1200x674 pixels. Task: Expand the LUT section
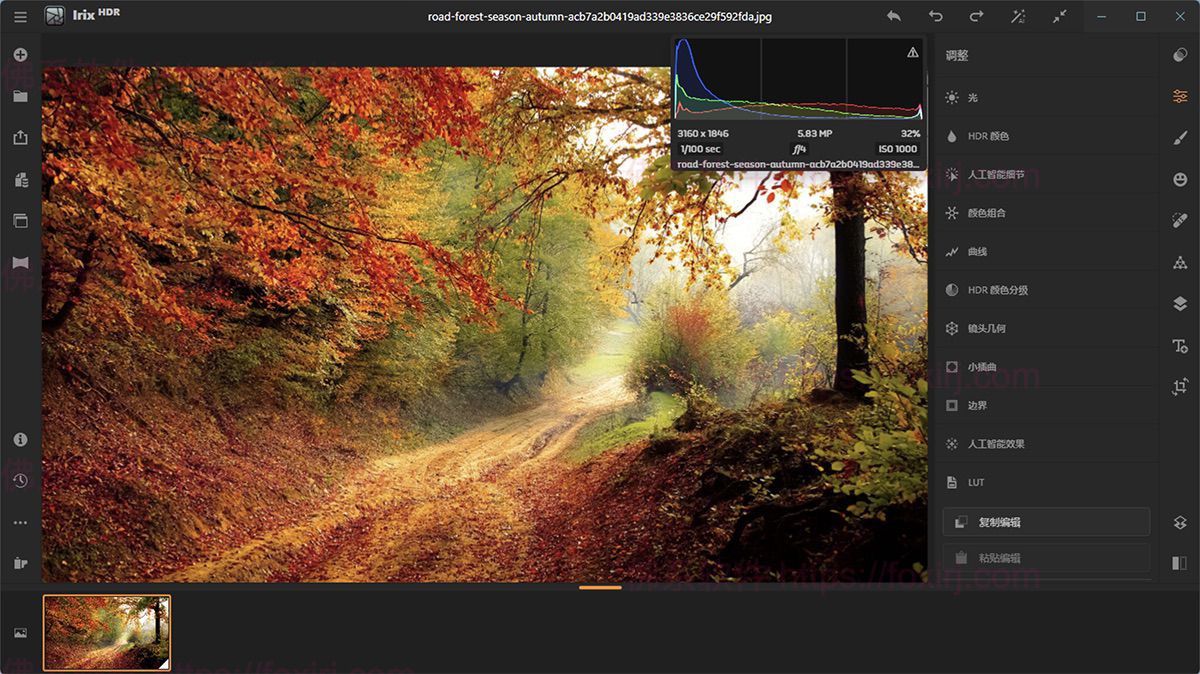966,482
